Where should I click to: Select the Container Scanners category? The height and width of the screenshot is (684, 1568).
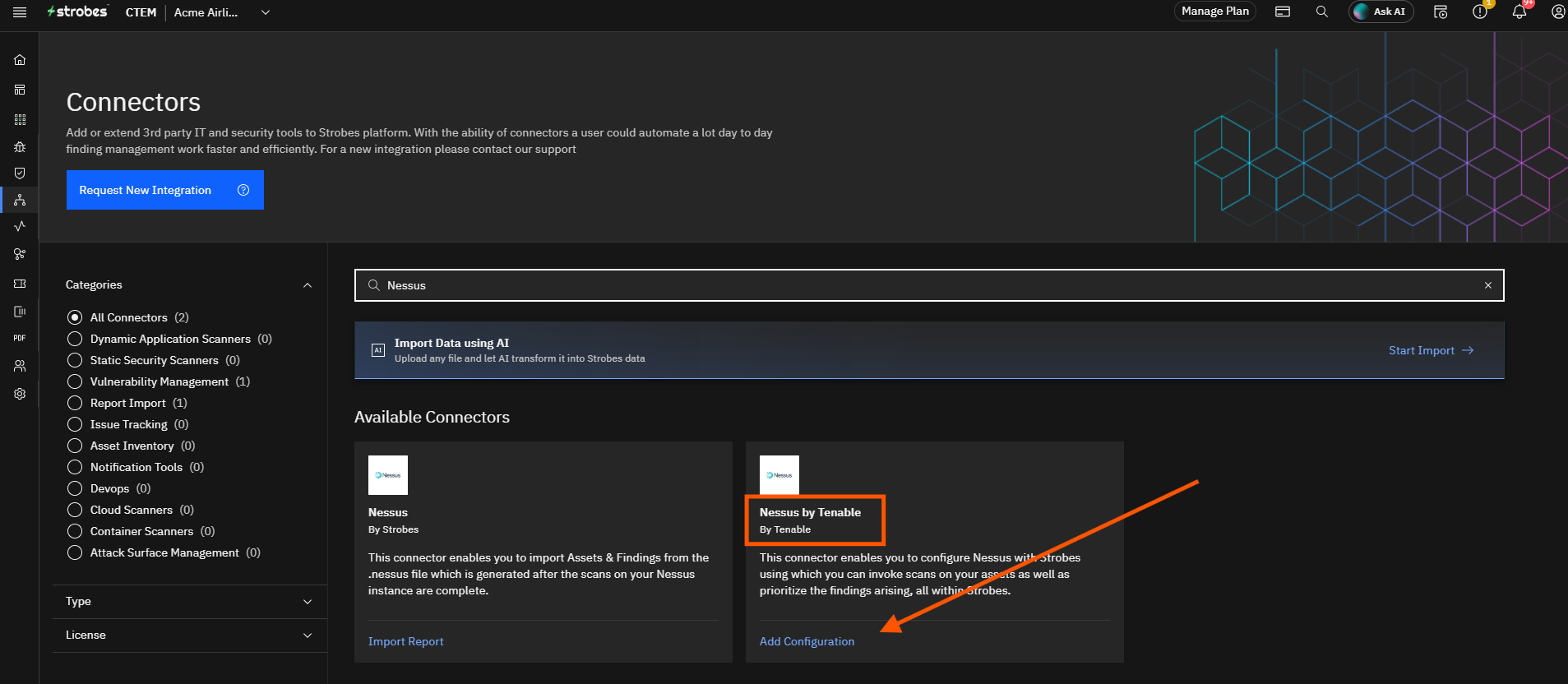click(x=75, y=531)
